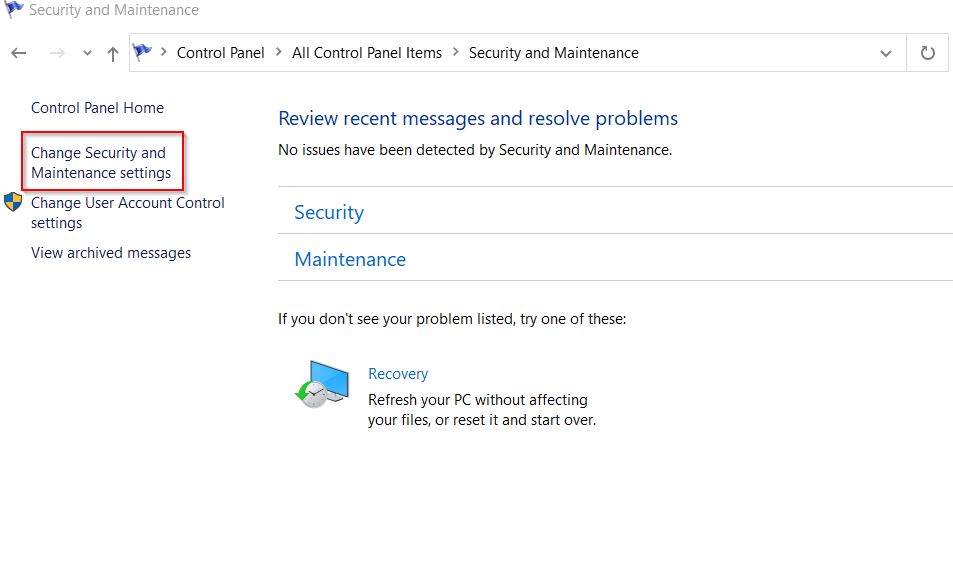
Task: Click the forward navigation arrow
Action: click(x=57, y=54)
